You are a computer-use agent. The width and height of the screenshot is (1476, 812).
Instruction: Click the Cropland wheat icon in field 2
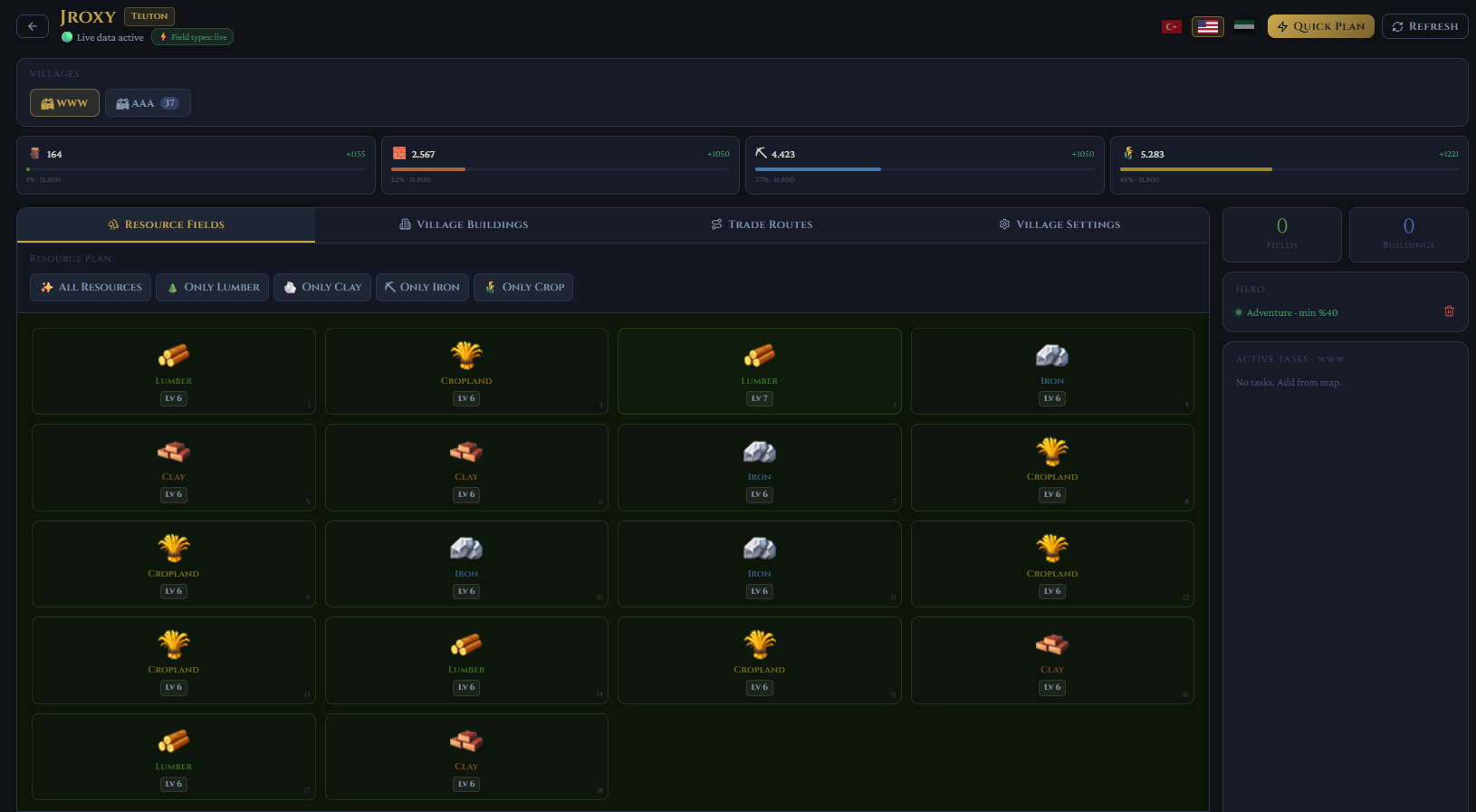pos(466,356)
